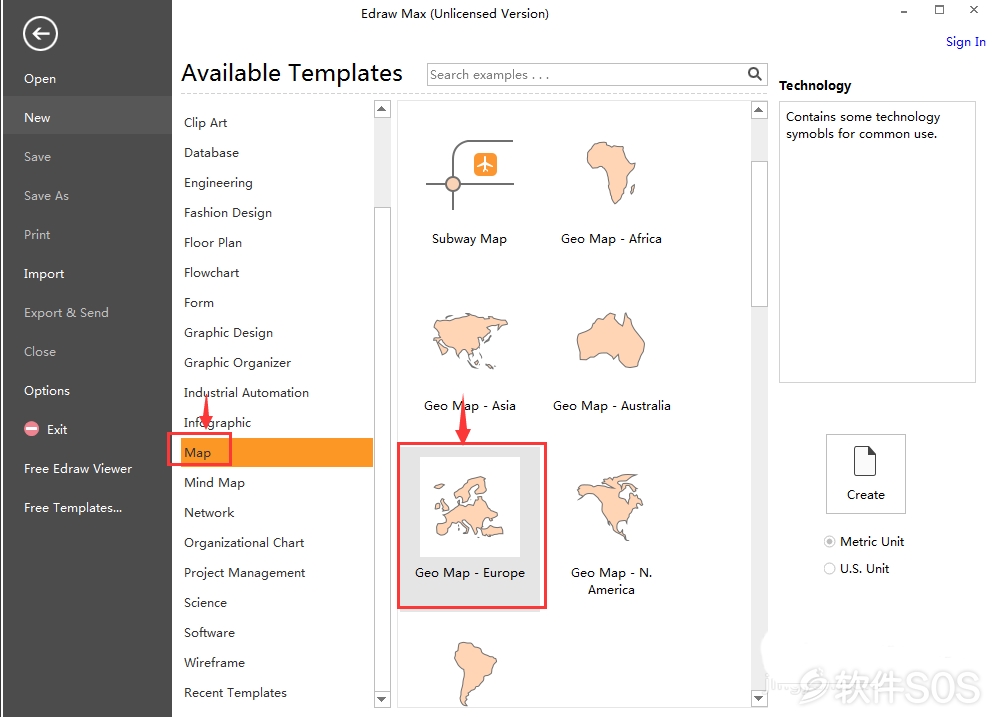The width and height of the screenshot is (995, 717).
Task: Select the Industrial Automation category
Action: [246, 392]
